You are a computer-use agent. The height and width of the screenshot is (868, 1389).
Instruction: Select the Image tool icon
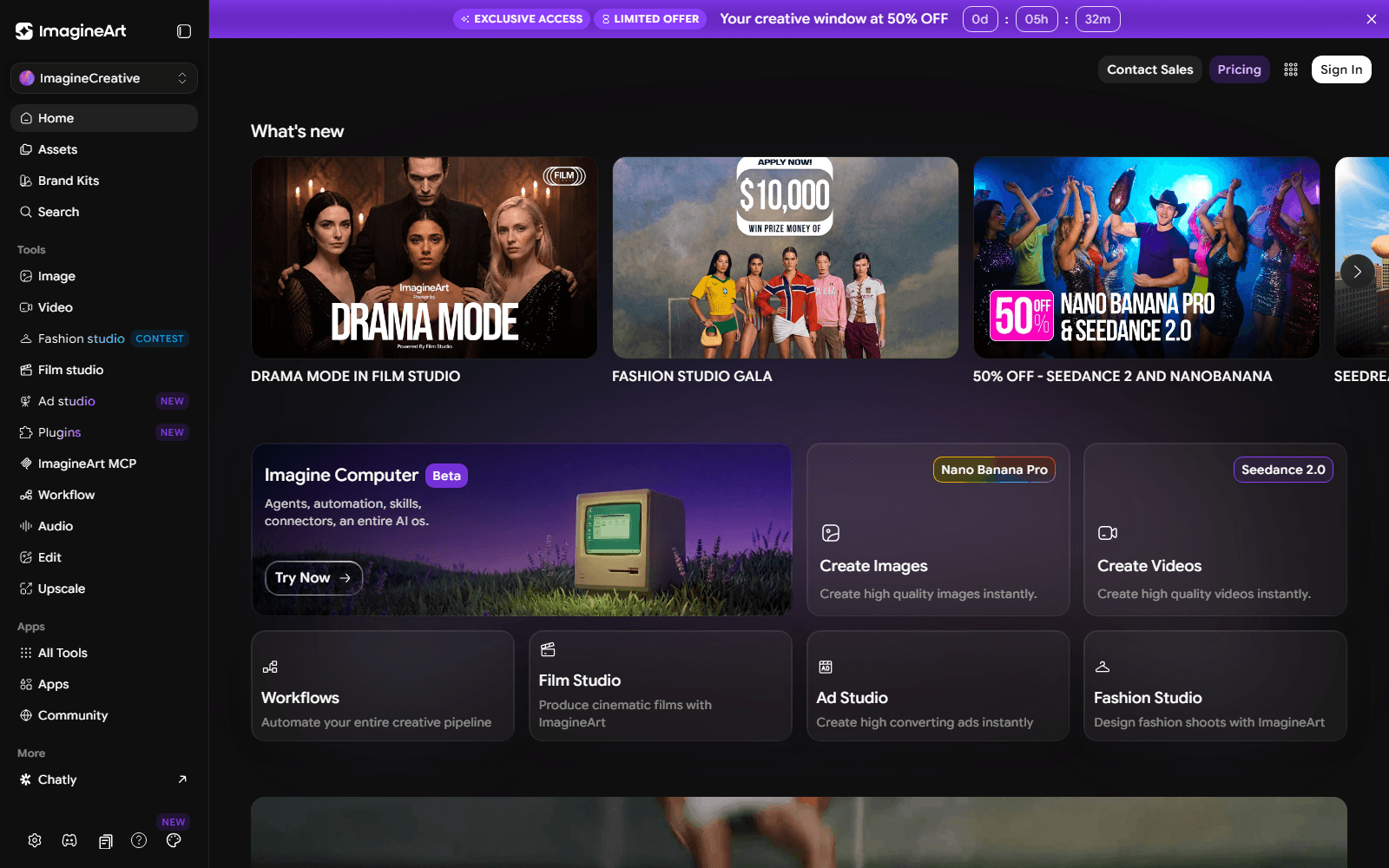[26, 276]
